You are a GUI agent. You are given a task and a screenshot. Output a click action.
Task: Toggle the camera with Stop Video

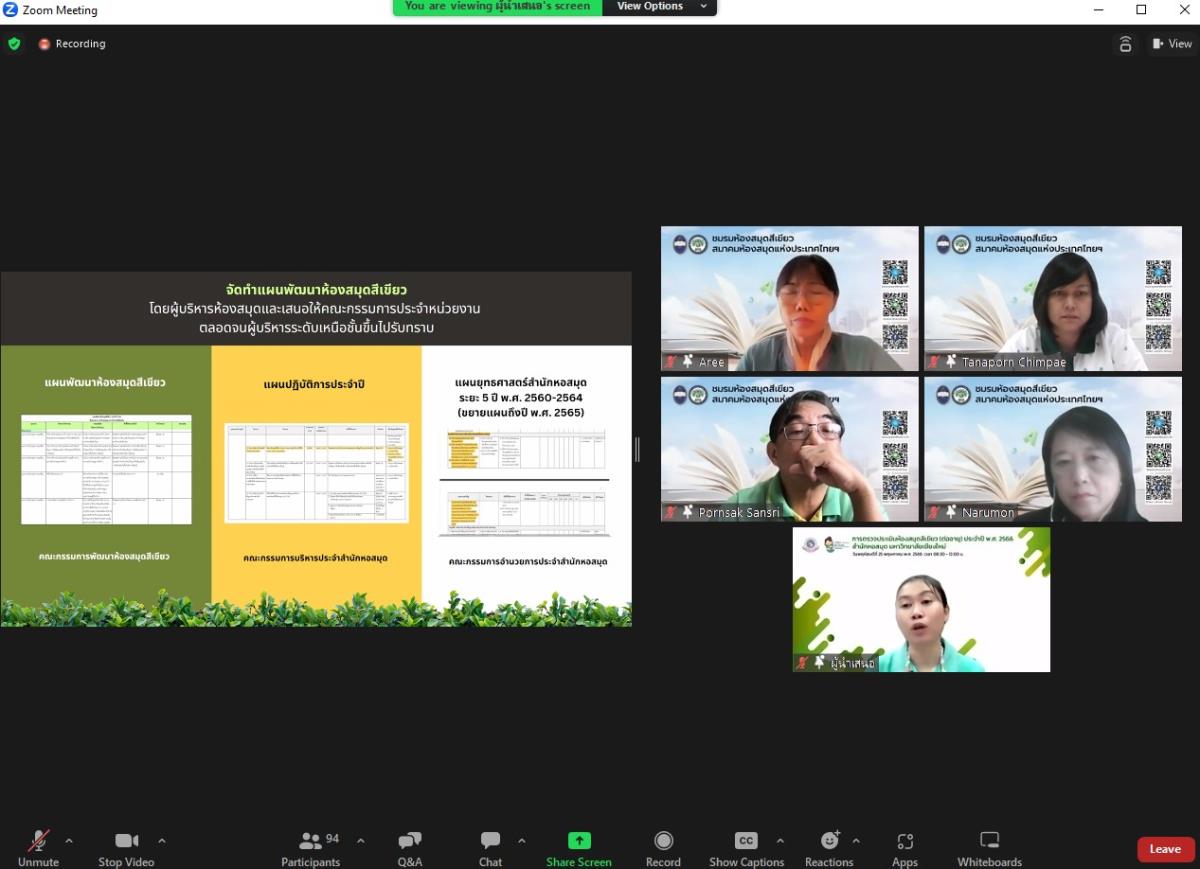click(126, 848)
